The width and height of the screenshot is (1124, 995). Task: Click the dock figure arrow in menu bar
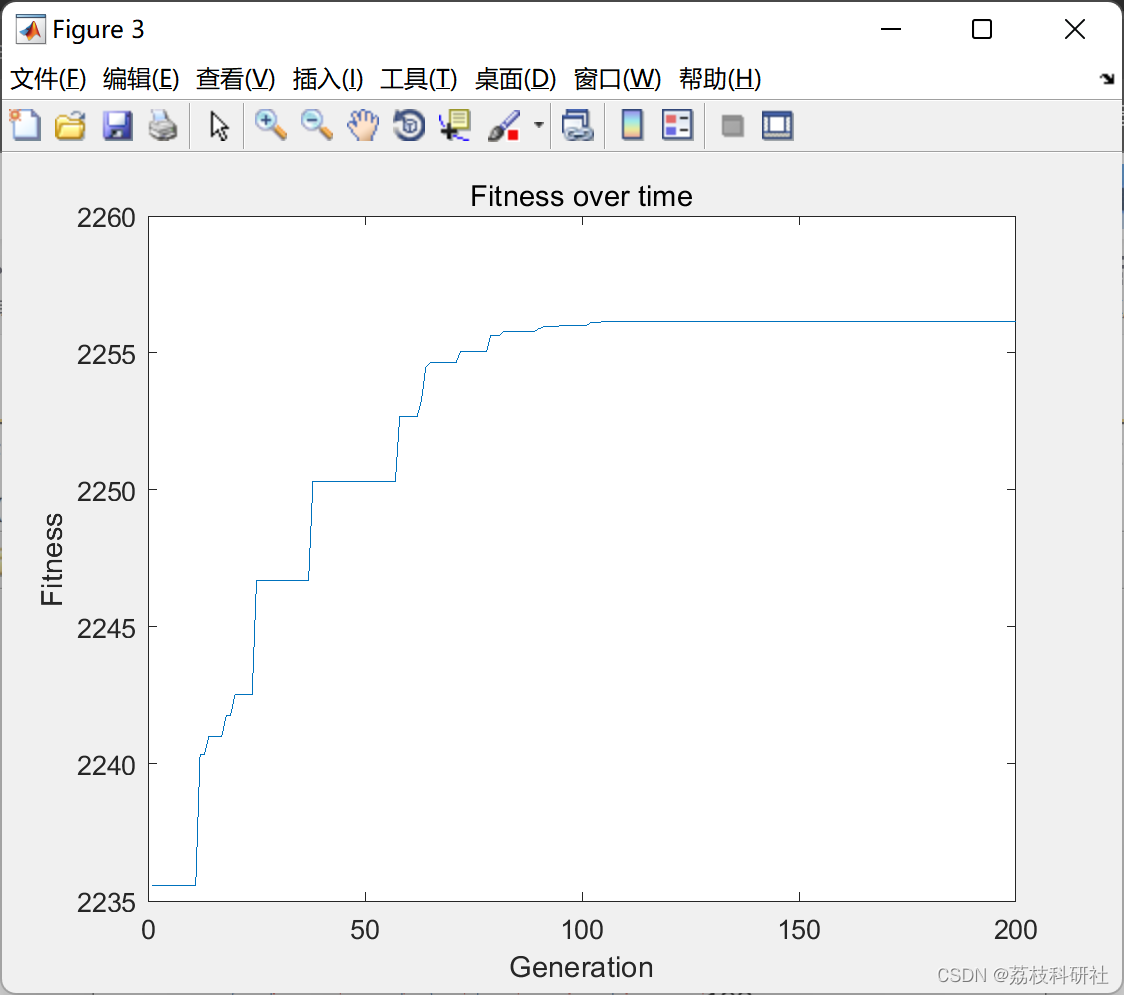[x=1106, y=79]
